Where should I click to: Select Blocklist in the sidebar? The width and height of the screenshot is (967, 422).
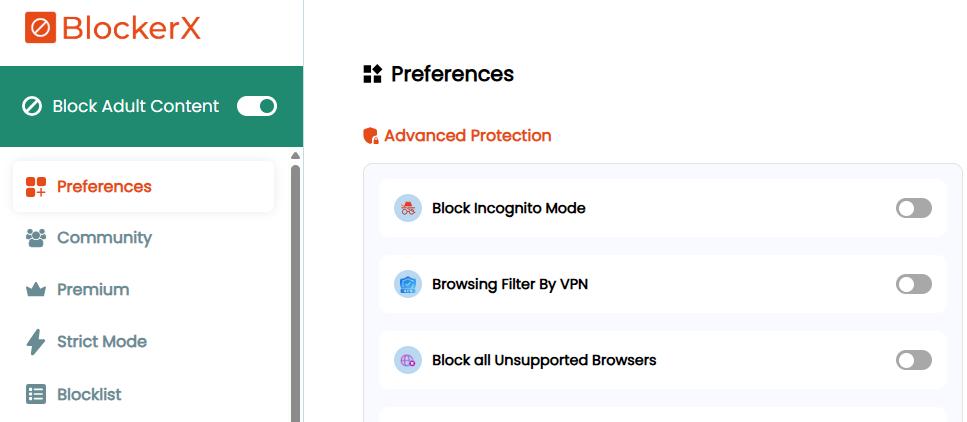89,394
